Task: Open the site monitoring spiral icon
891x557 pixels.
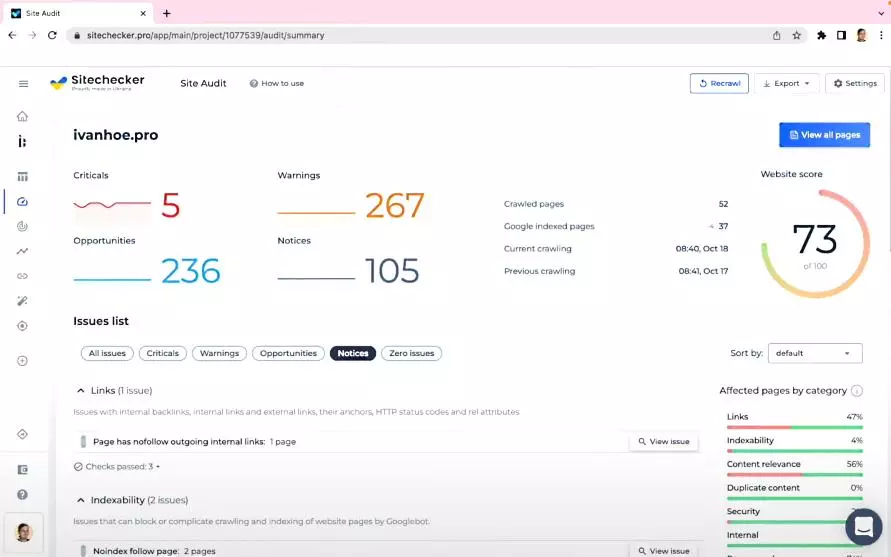Action: click(x=22, y=226)
